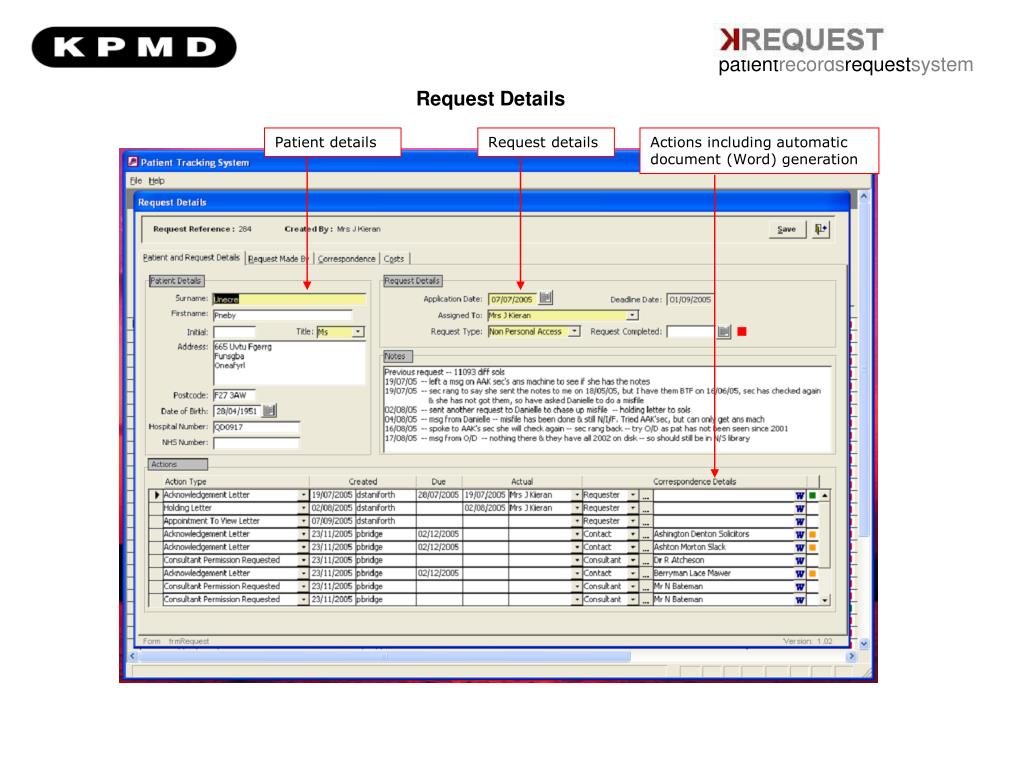Open the Request Type dropdown
Image resolution: width=1024 pixels, height=768 pixels.
[x=574, y=332]
